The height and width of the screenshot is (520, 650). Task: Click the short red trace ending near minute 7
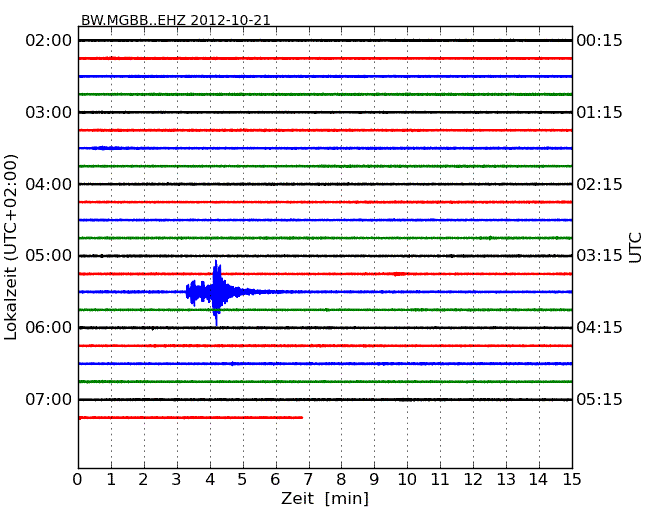pos(191,418)
